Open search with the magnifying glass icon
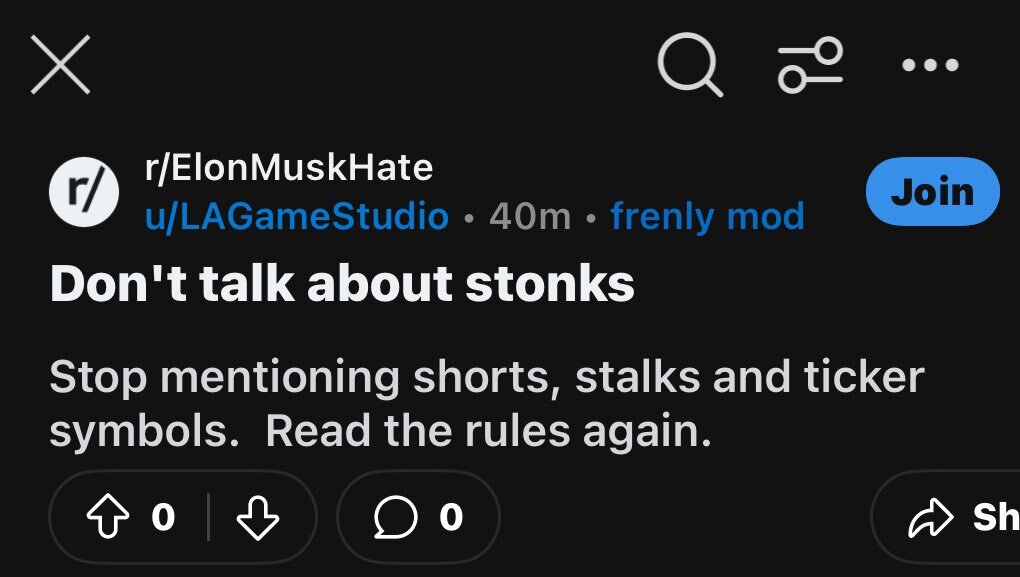This screenshot has height=577, width=1020. click(690, 65)
